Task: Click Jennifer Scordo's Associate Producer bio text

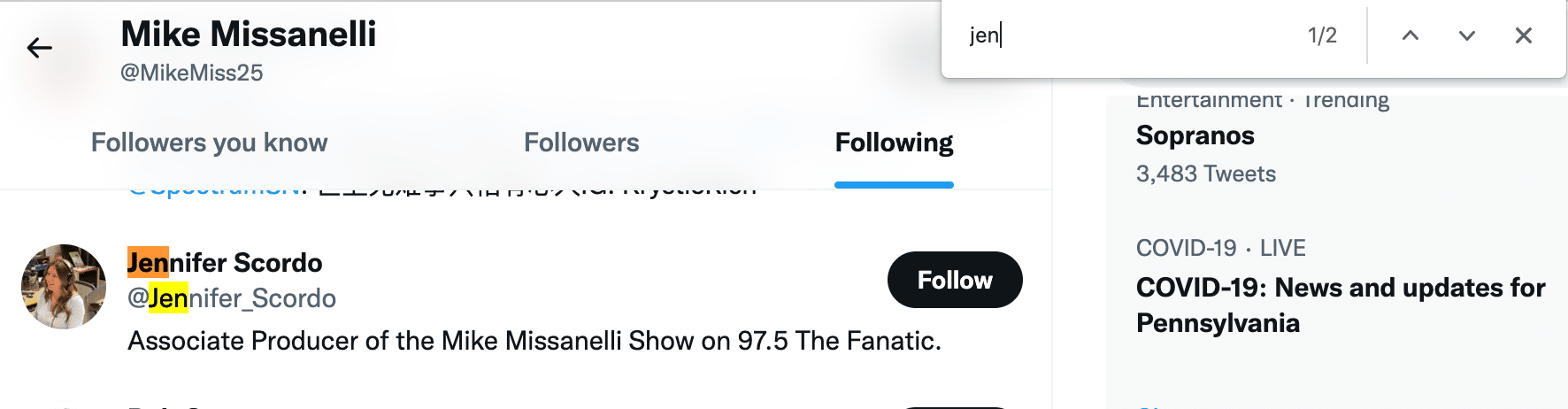Action: coord(534,341)
